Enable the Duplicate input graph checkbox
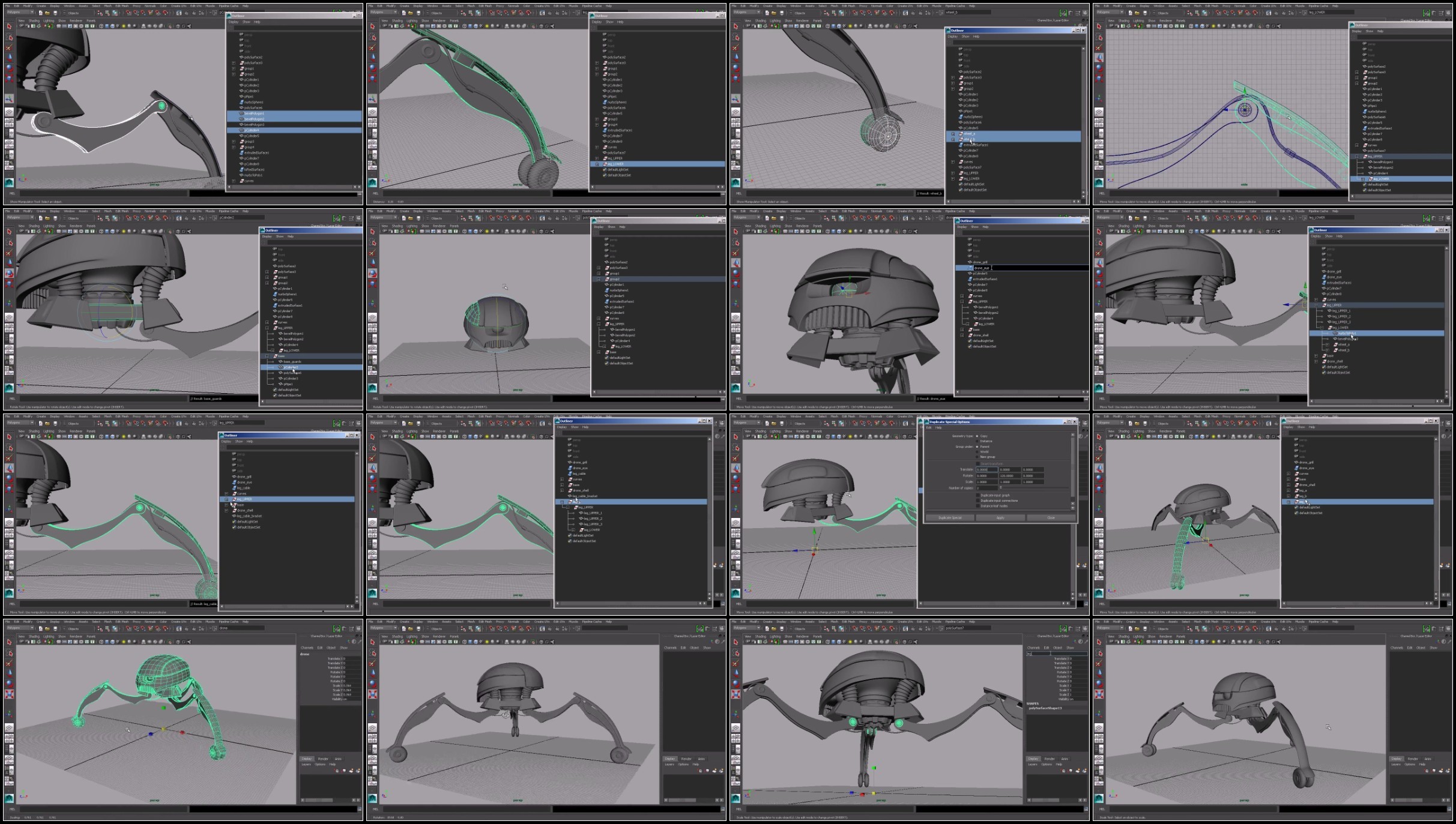1456x824 pixels. coord(978,495)
